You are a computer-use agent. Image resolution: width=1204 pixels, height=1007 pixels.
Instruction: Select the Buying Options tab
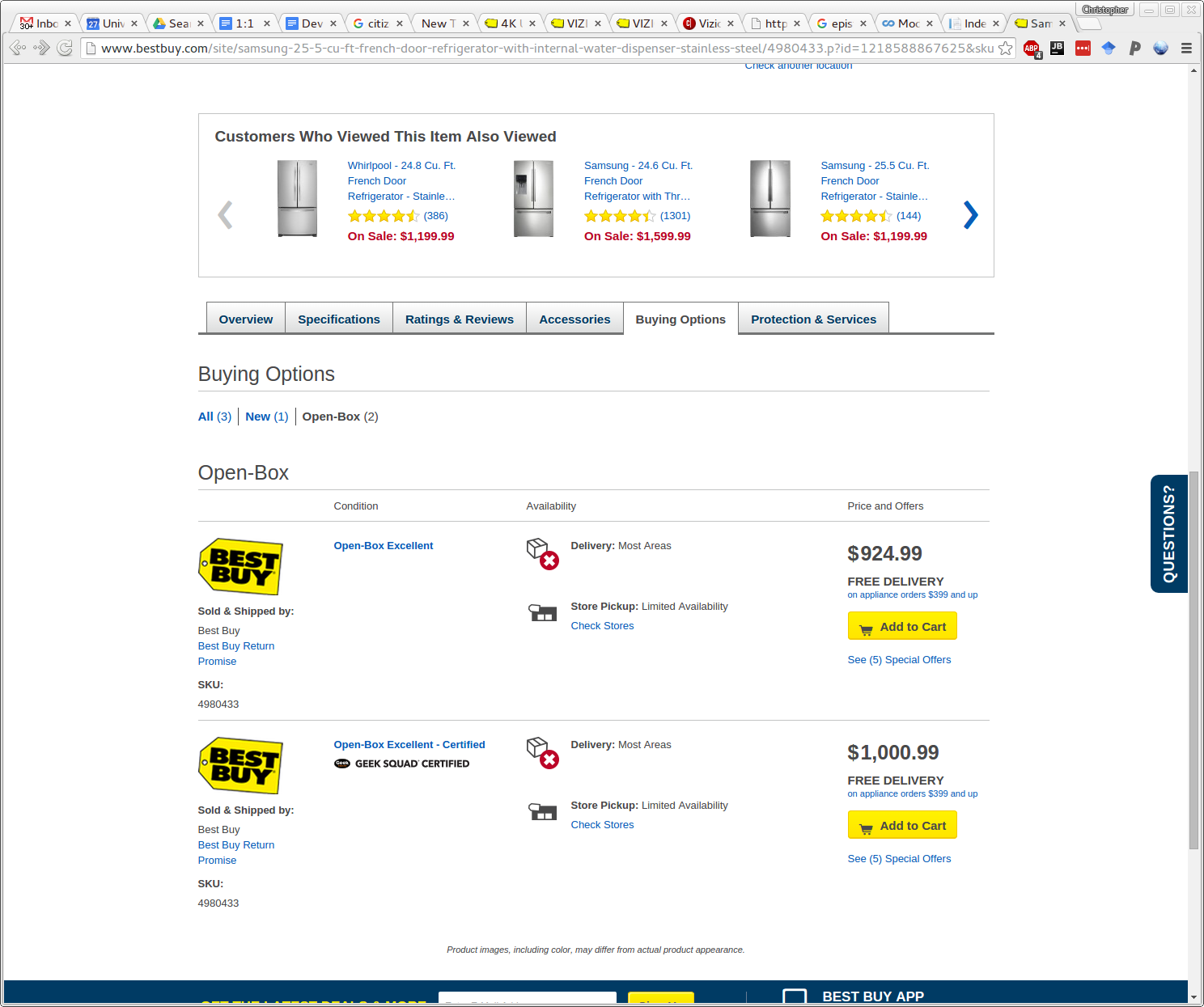point(680,319)
